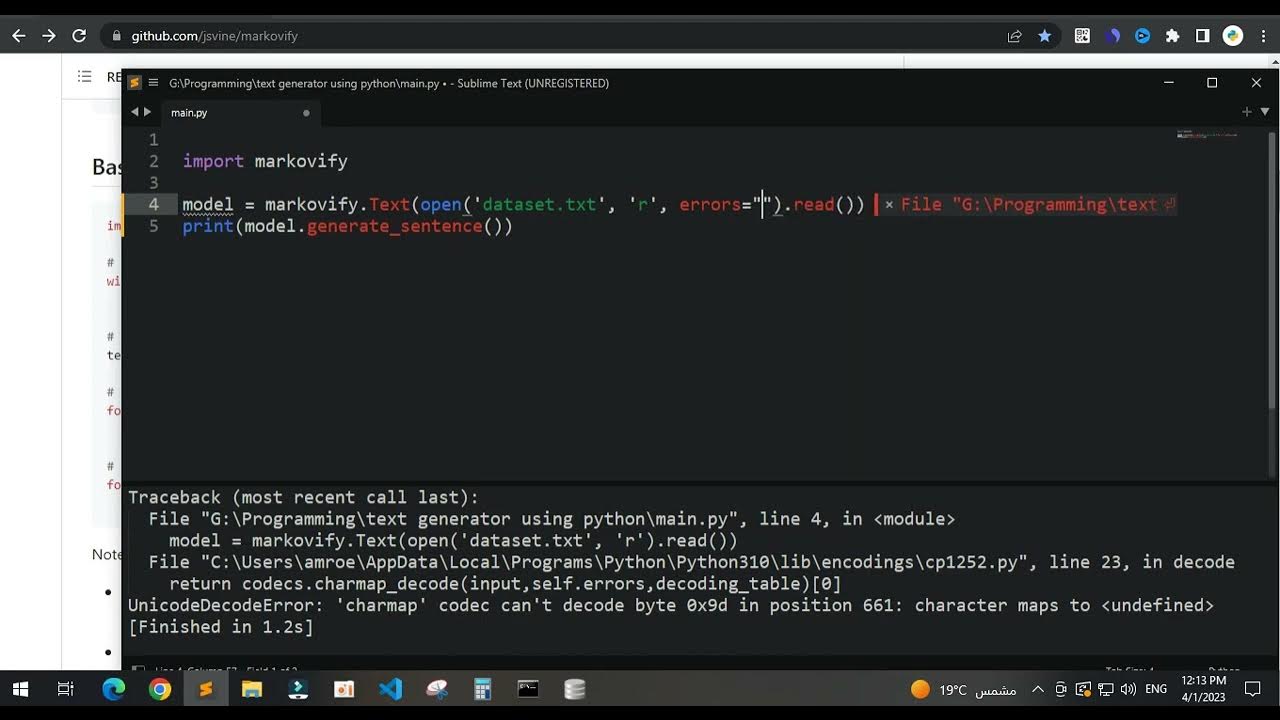Go to previous tab with left arrow

click(135, 112)
